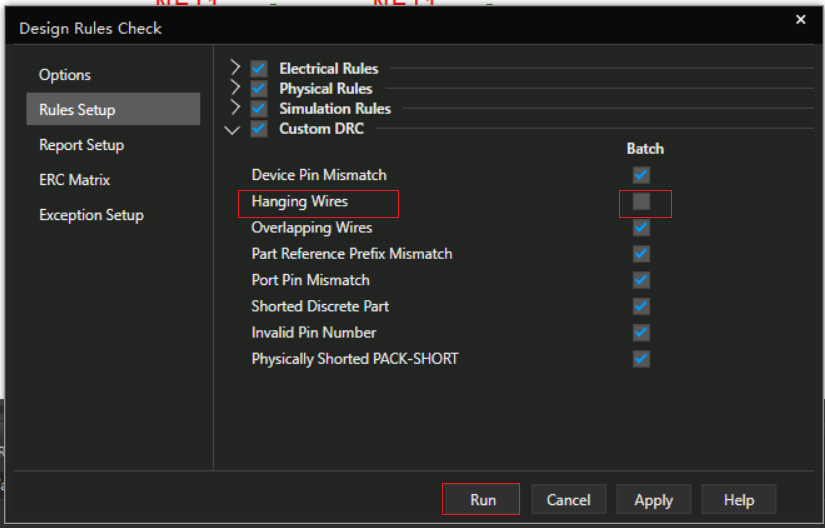Image resolution: width=825 pixels, height=528 pixels.
Task: Click the Custom DRC heading text
Action: point(321,128)
